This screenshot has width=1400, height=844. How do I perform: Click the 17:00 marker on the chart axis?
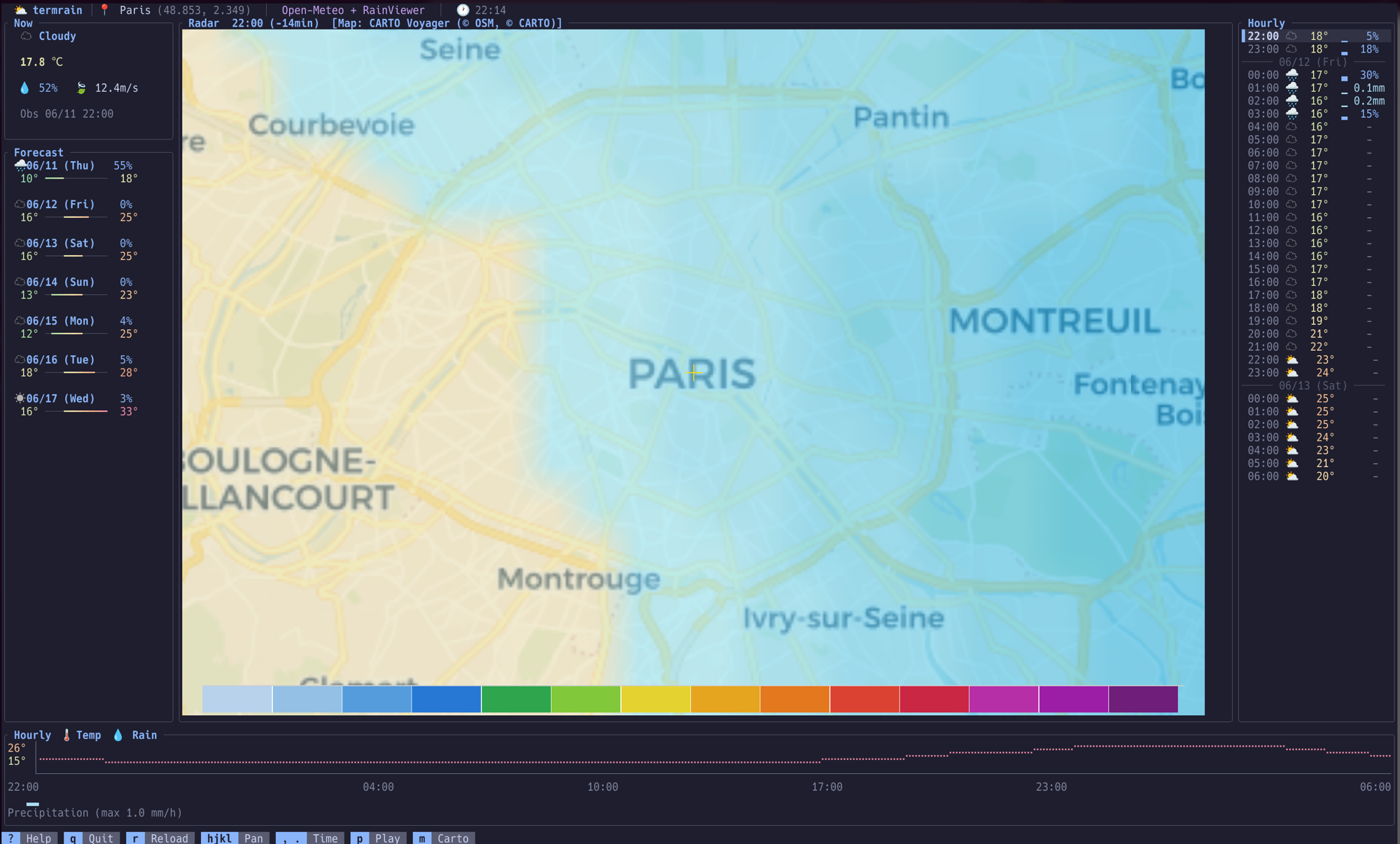click(x=827, y=787)
